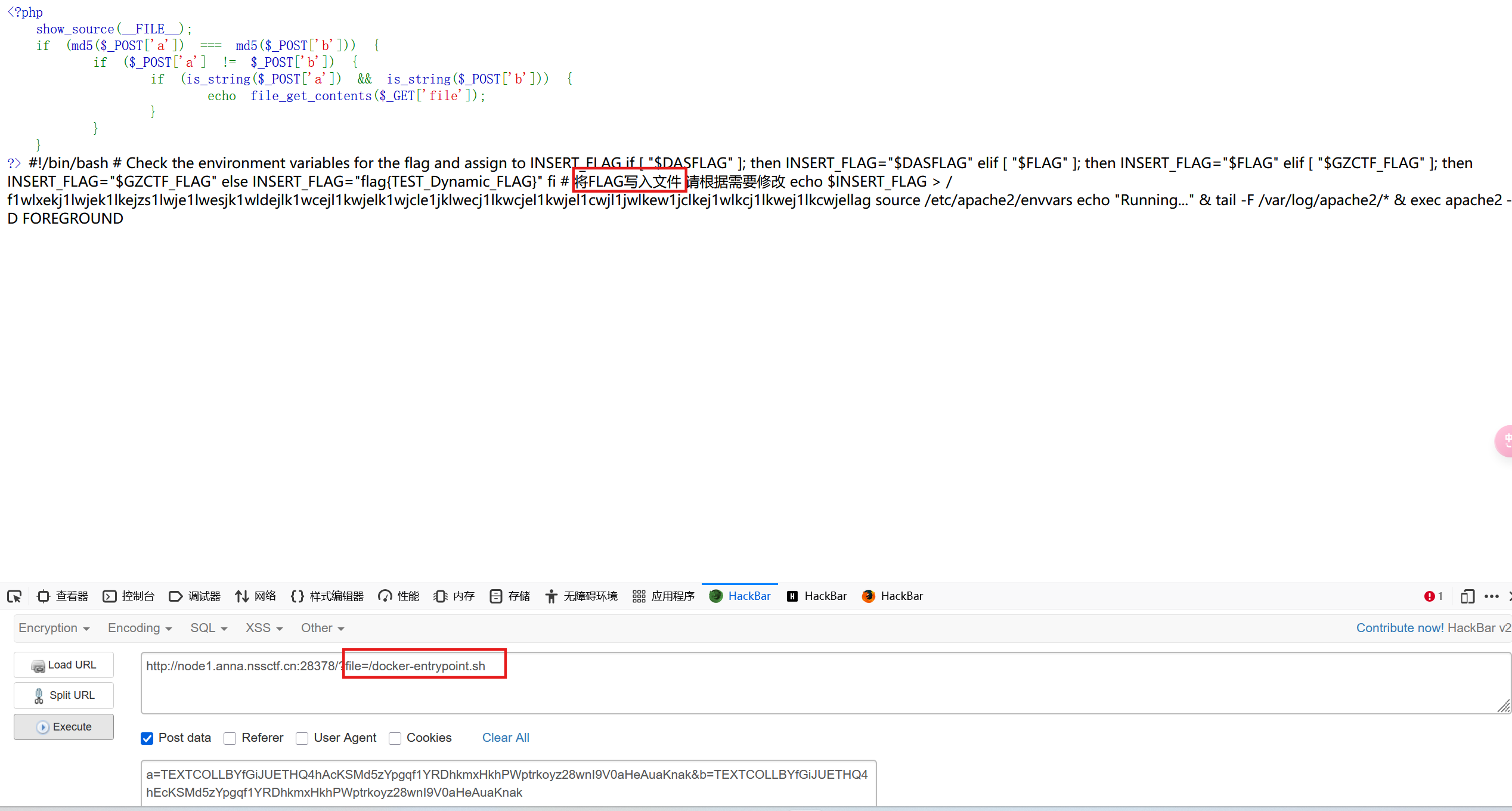Switch to the Network (网络) panel
Viewport: 1512px width, 811px height.
pos(256,596)
